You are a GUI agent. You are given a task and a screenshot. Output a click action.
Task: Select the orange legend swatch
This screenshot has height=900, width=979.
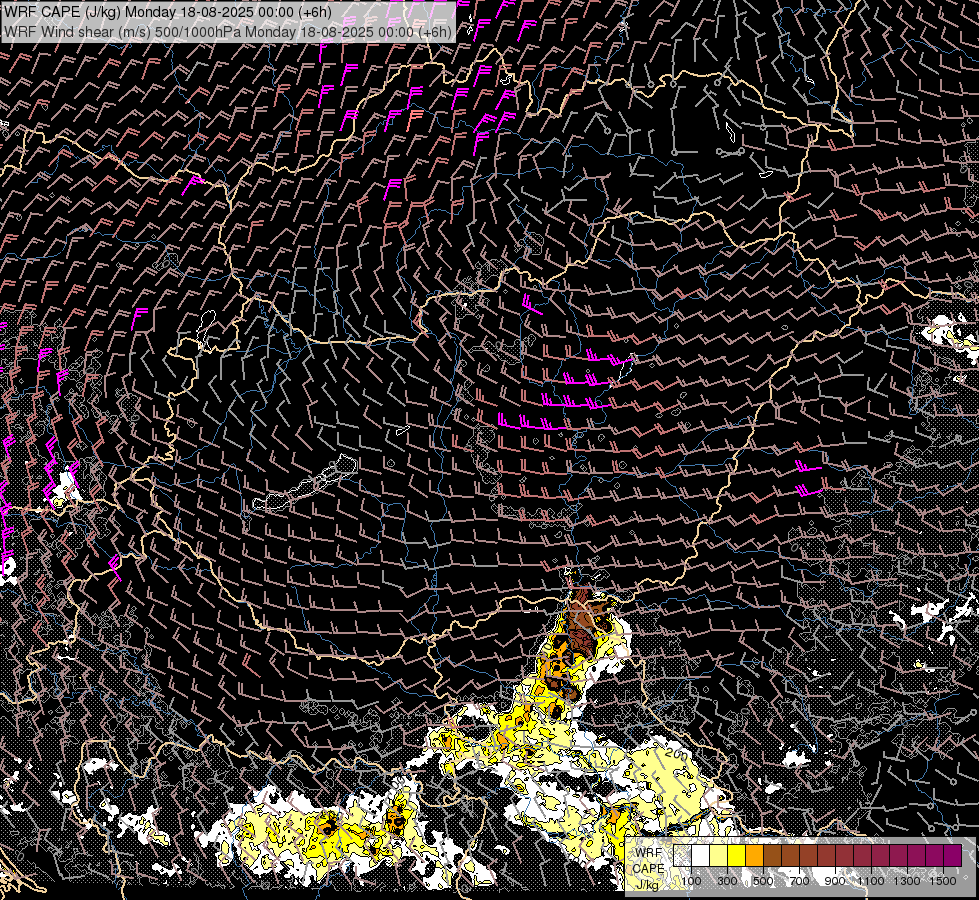(x=754, y=855)
